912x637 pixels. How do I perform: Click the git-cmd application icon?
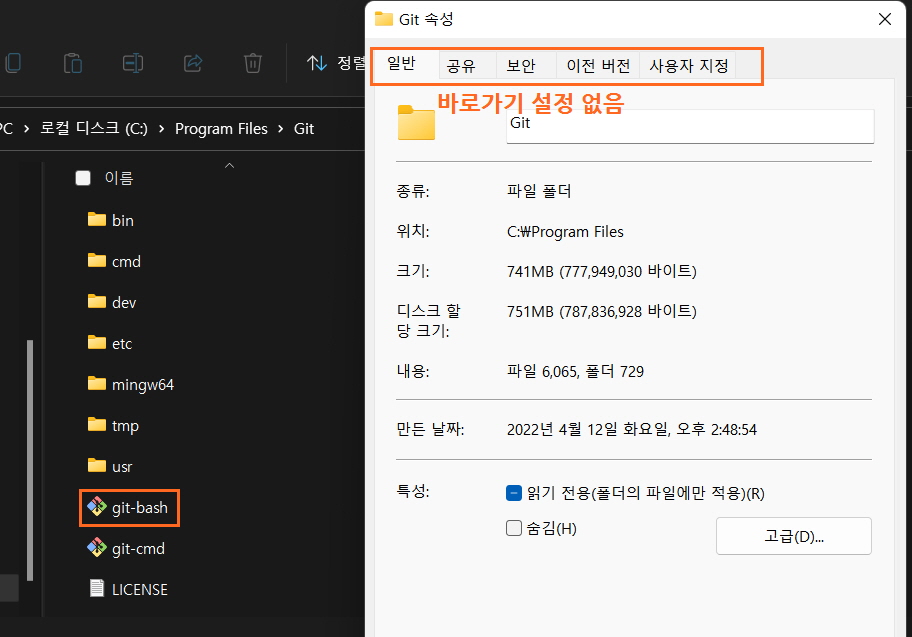click(x=97, y=547)
